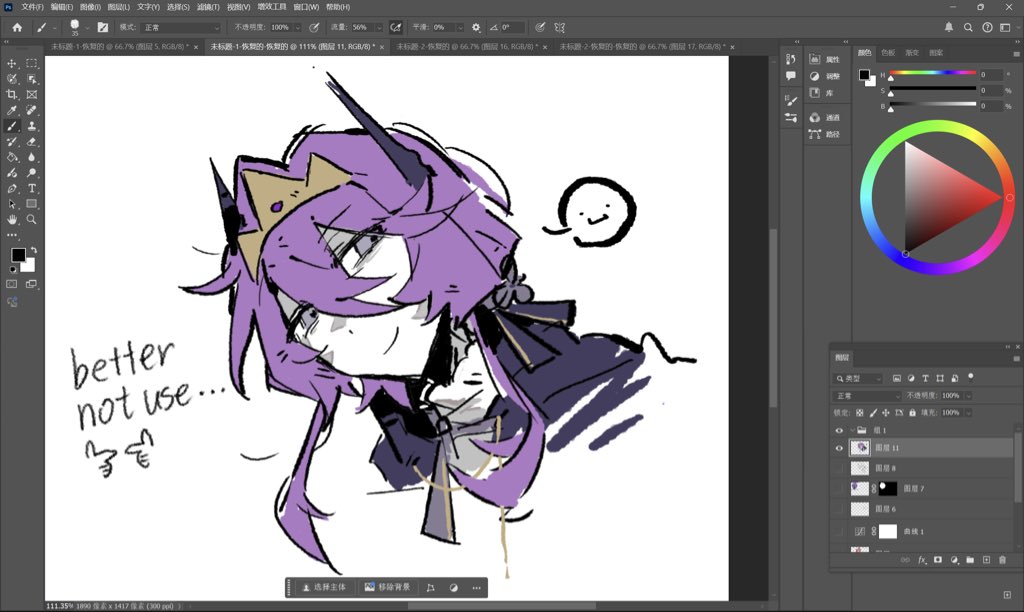Image resolution: width=1024 pixels, height=612 pixels.
Task: Show the 曲线 1 layer visibility box
Action: [x=839, y=532]
